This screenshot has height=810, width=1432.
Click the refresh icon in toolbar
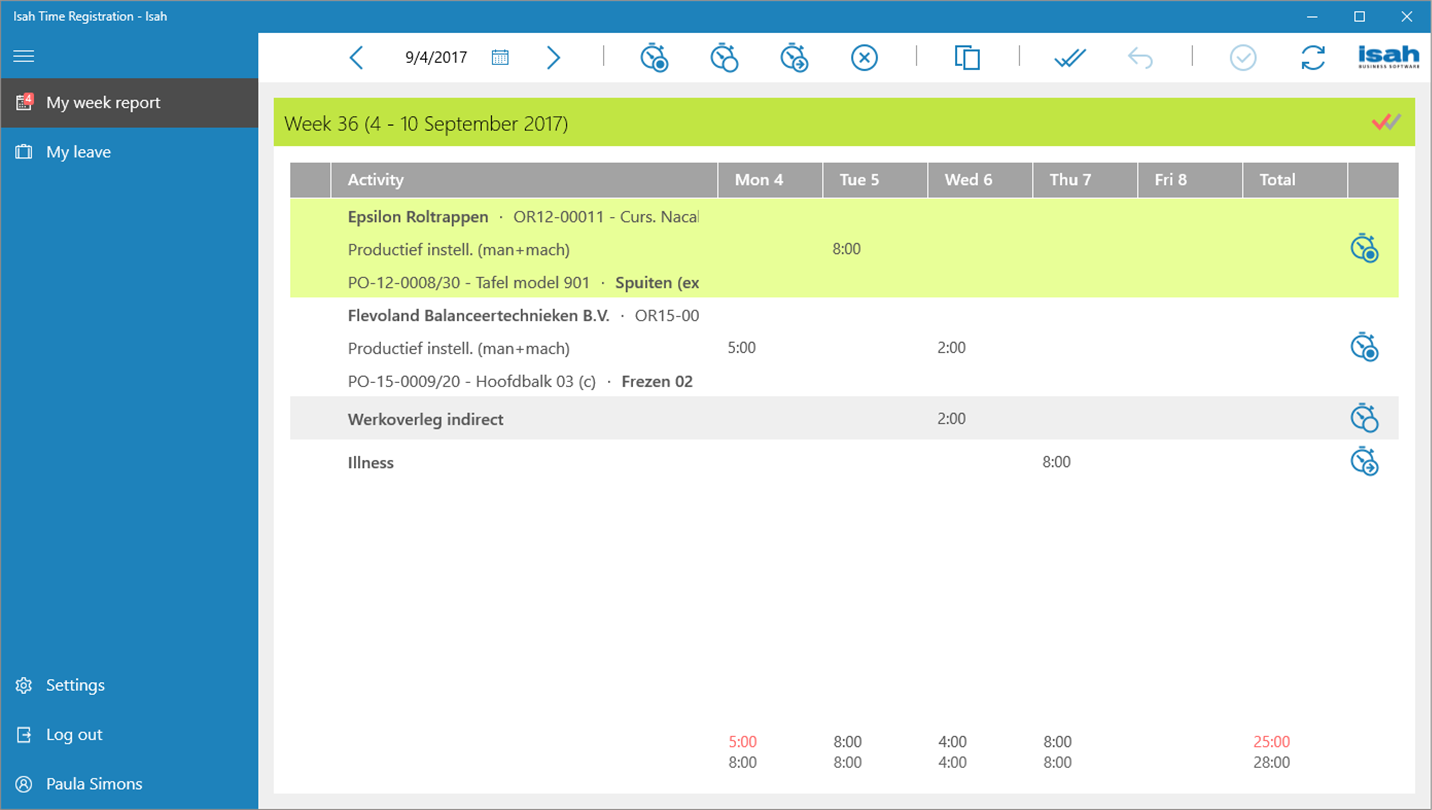1313,58
